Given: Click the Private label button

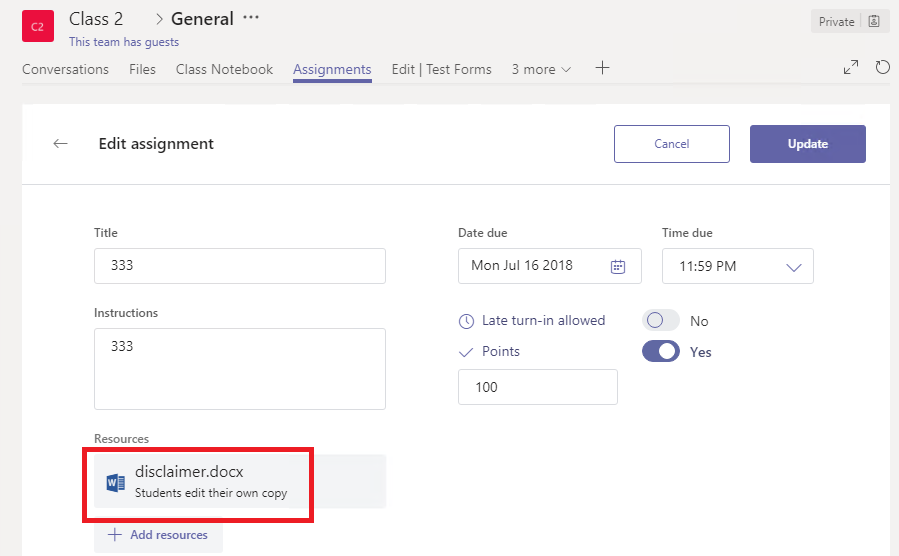Looking at the screenshot, I should tap(836, 21).
